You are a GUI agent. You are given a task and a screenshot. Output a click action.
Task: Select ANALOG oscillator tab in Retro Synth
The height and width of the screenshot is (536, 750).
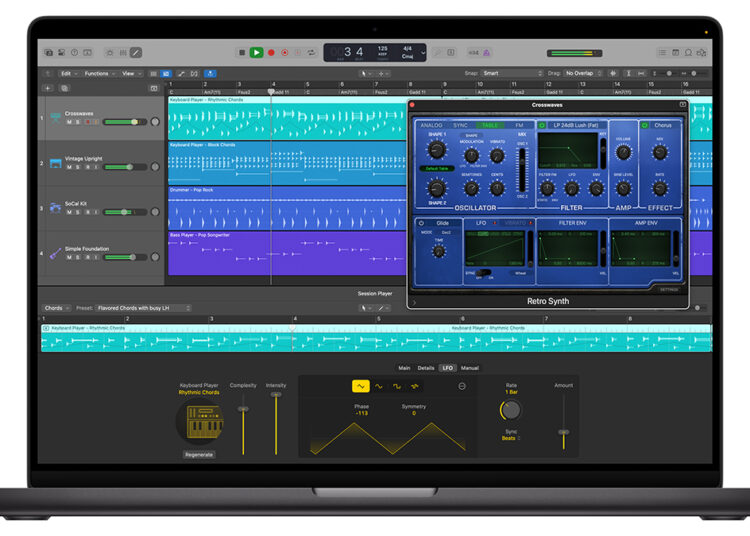[431, 125]
